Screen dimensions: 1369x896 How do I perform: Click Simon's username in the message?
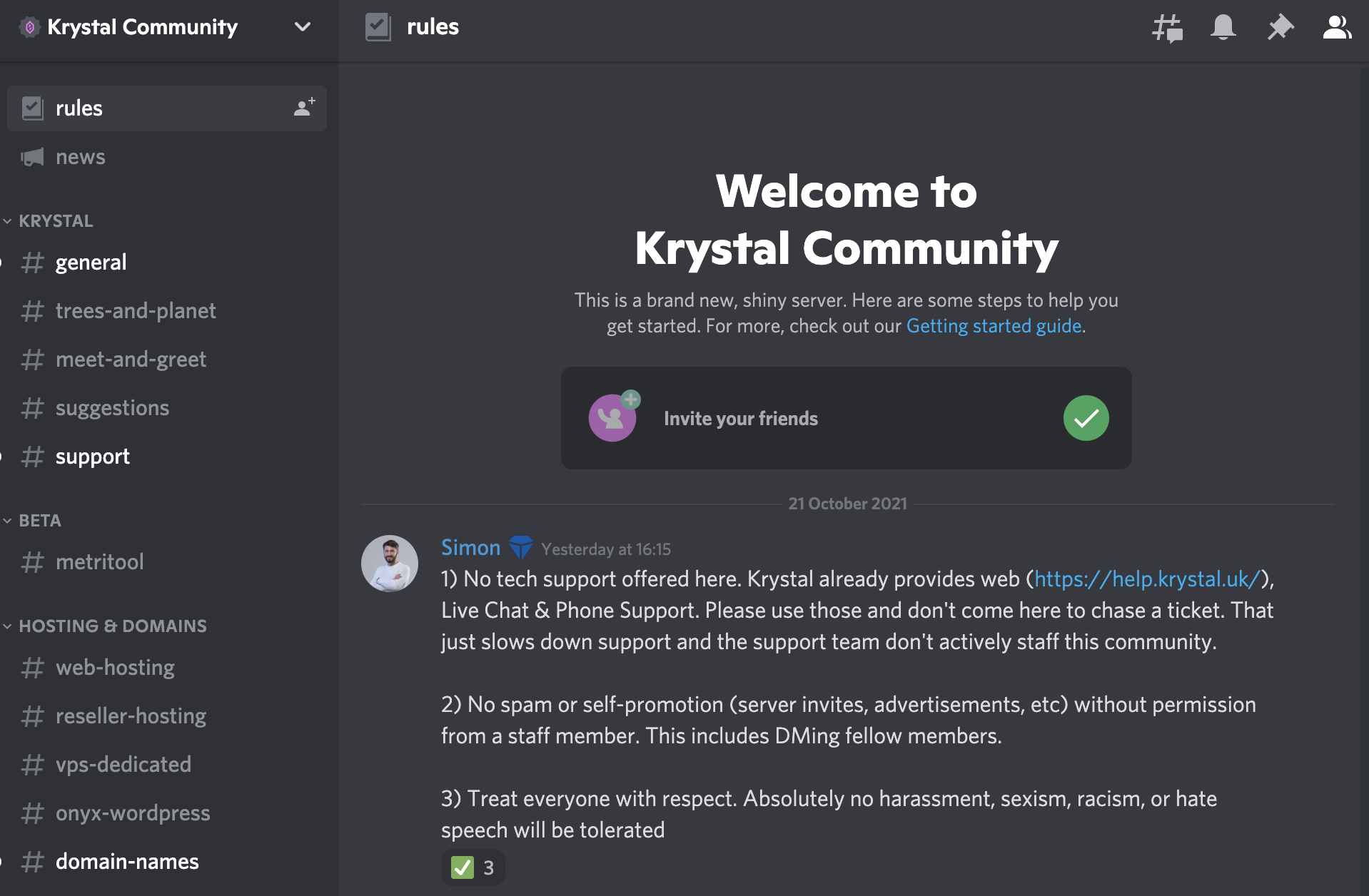[471, 547]
